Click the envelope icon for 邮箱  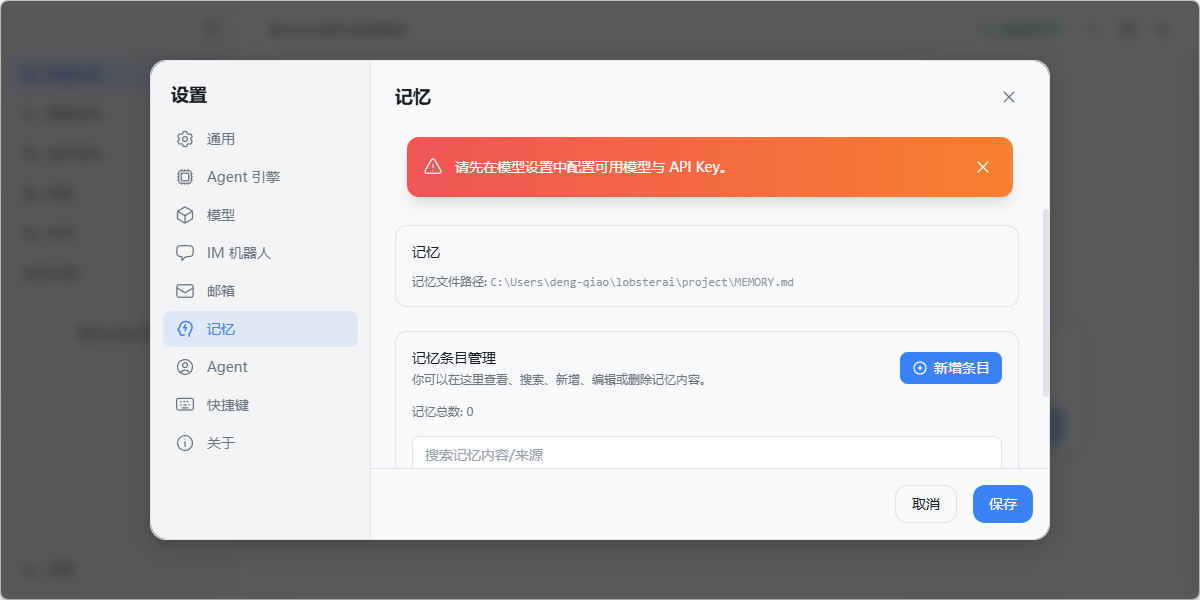click(x=185, y=291)
